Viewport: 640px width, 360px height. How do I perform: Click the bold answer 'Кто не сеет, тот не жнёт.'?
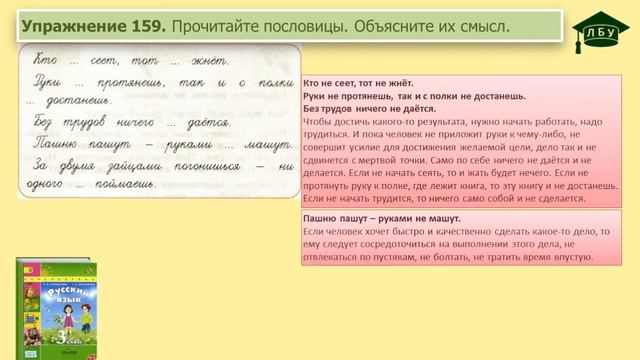point(358,83)
